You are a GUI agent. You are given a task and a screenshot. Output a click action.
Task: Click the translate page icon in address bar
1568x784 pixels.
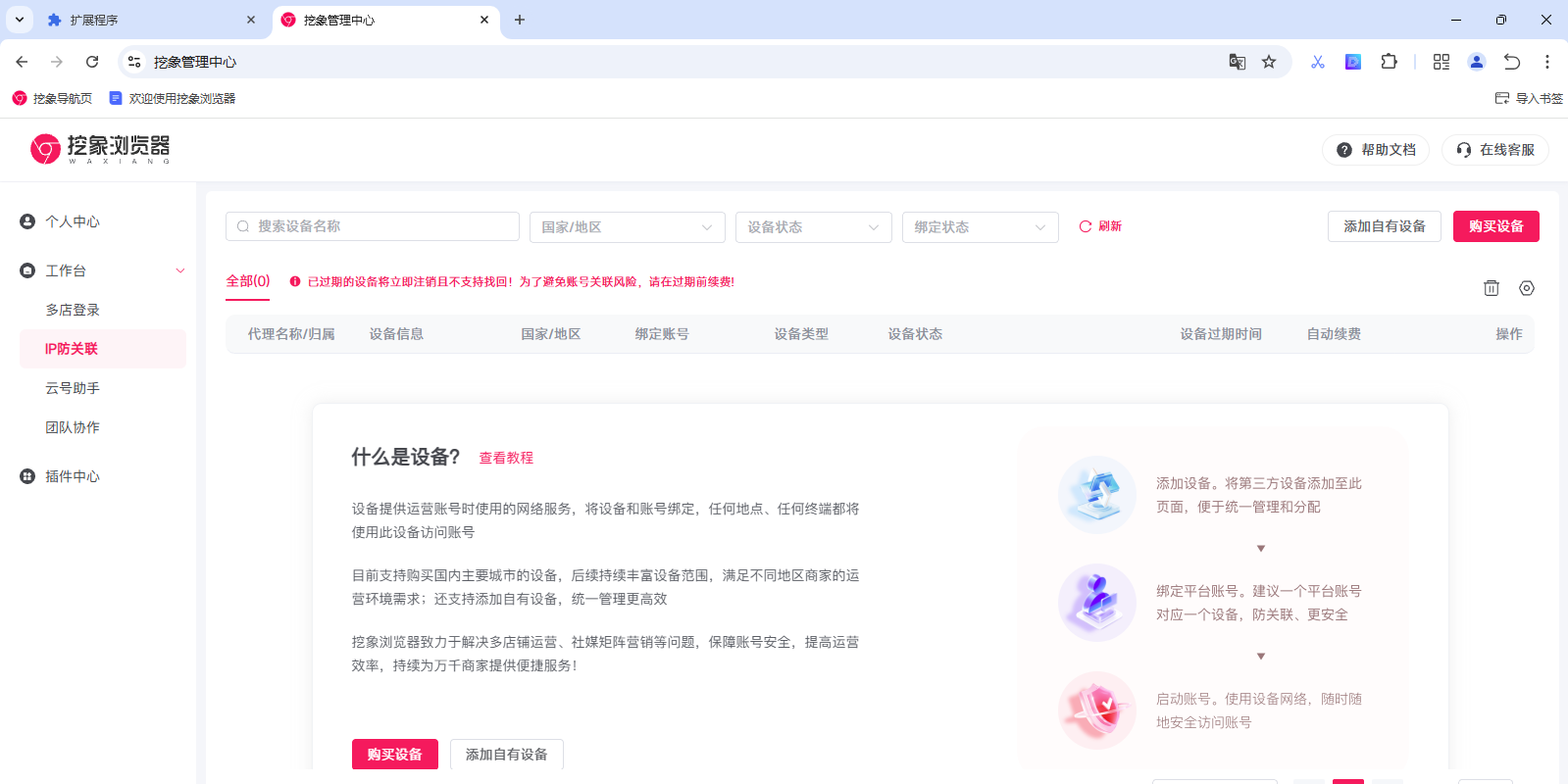pyautogui.click(x=1237, y=62)
